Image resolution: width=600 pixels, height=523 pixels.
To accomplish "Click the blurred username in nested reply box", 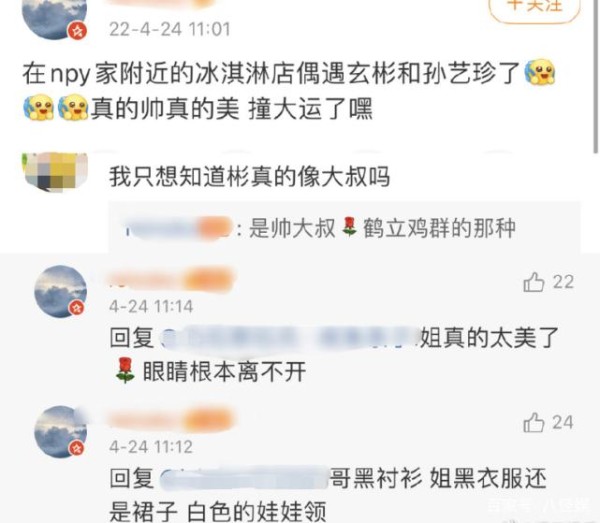I will [178, 228].
